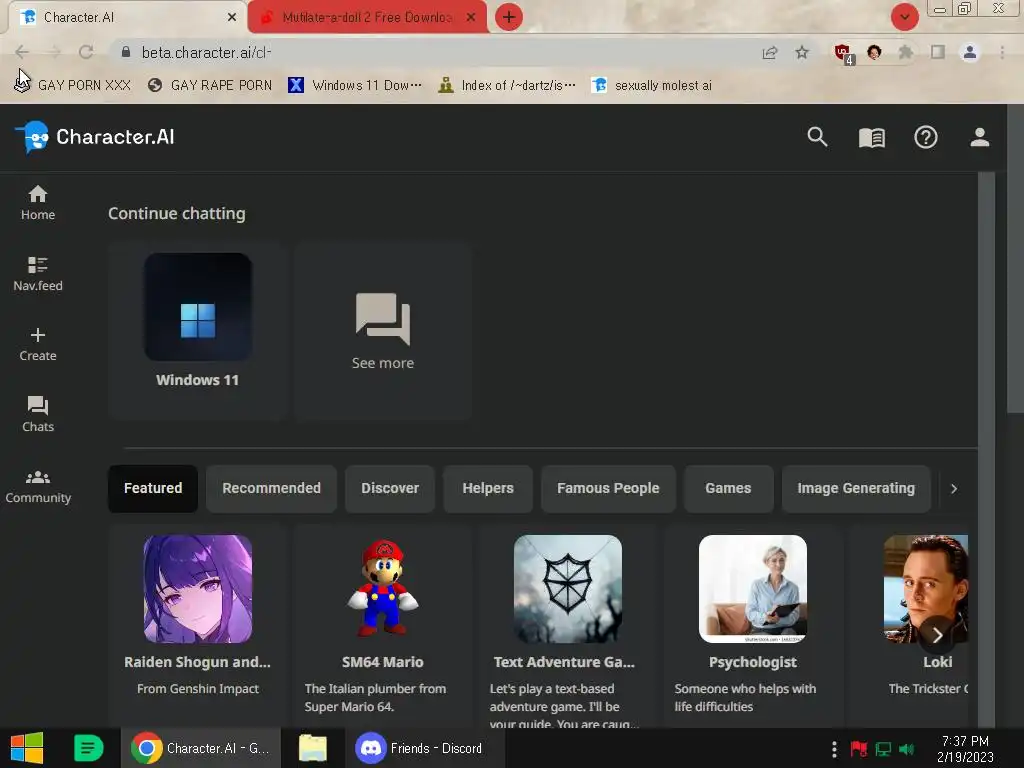This screenshot has height=768, width=1024.
Task: Click the page vertical scrollbar
Action: tap(1014, 261)
